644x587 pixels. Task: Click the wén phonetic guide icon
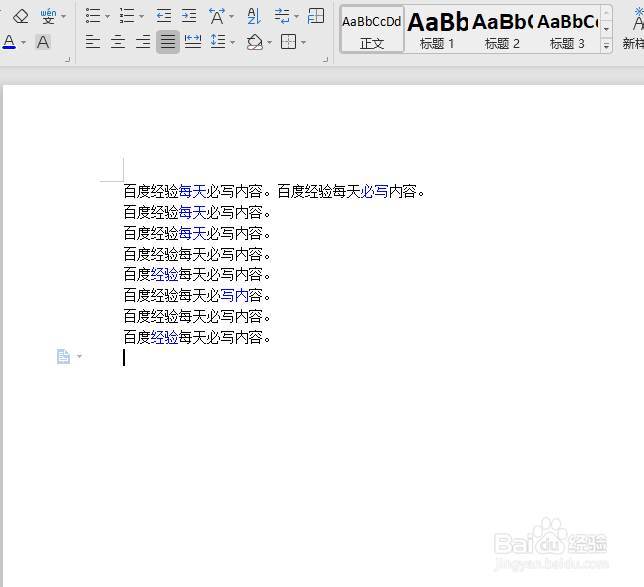(x=48, y=16)
